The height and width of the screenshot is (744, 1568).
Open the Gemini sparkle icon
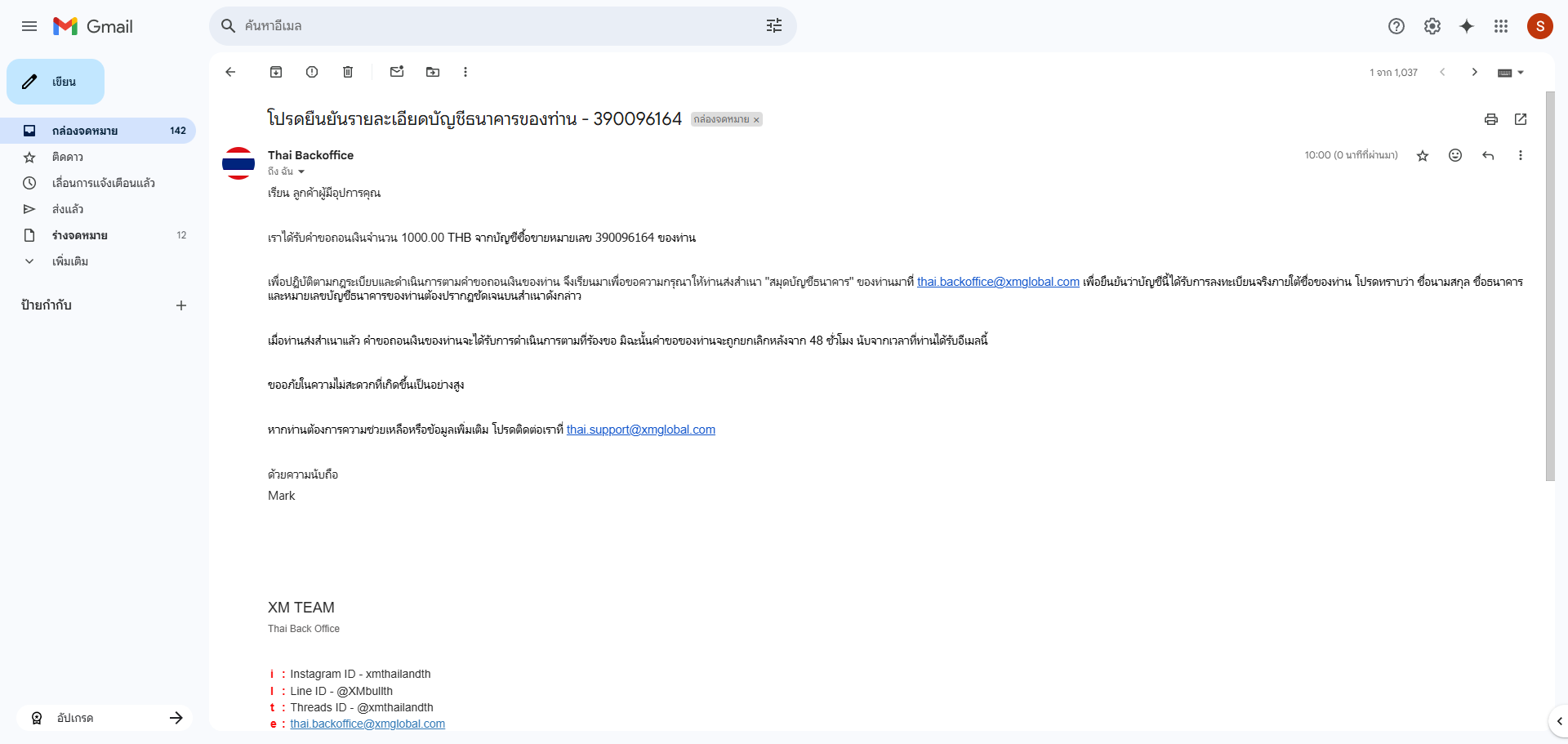click(x=1467, y=26)
